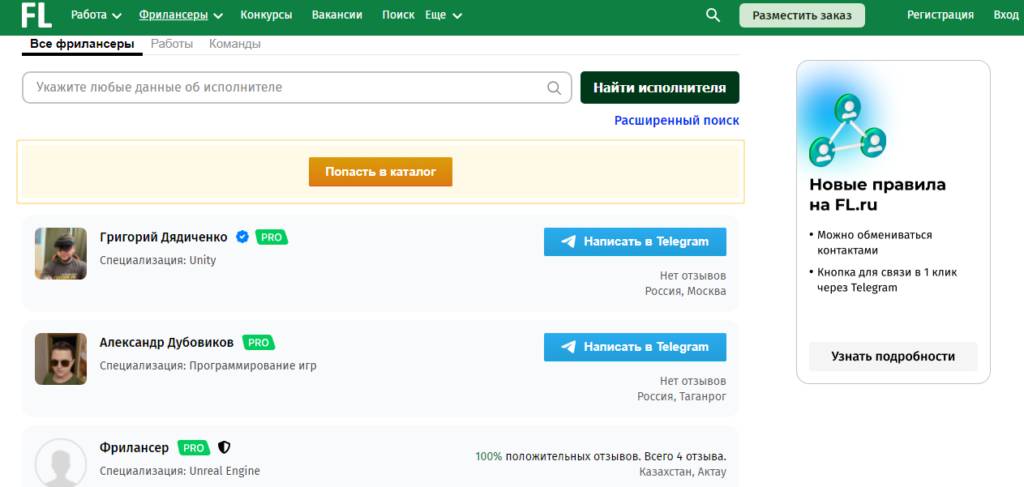Open the Поиск menu item

click(398, 15)
